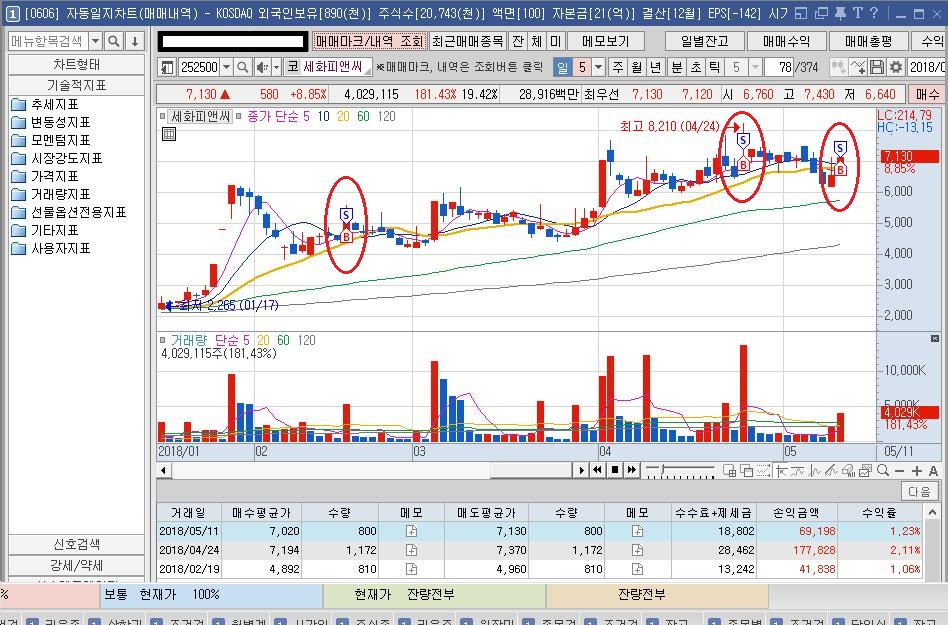Click the 메모보기 button
Viewport: 948px width, 625px height.
(606, 41)
